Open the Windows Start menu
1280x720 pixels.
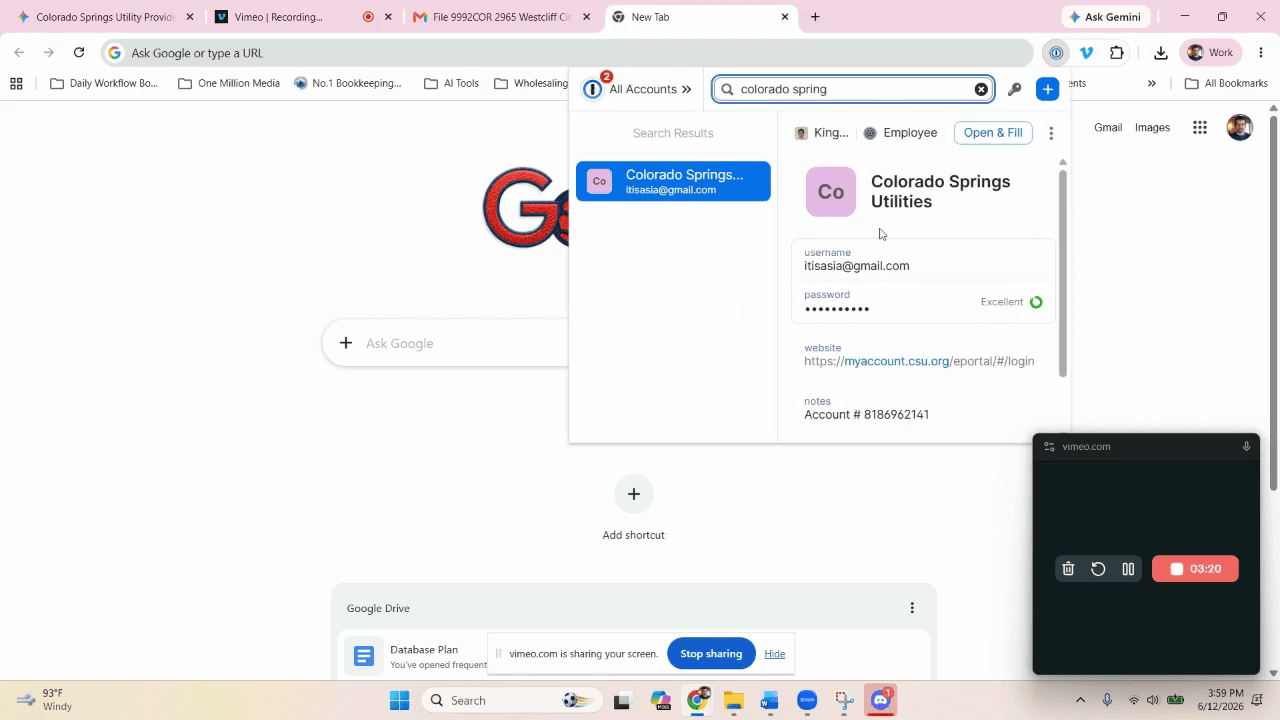(399, 700)
